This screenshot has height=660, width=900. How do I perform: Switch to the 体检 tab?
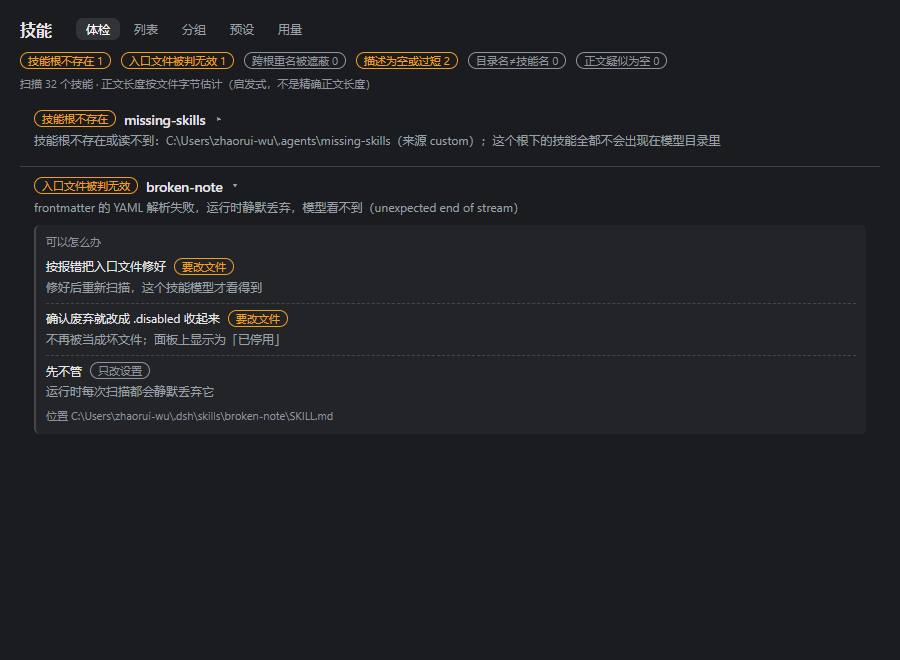point(98,29)
